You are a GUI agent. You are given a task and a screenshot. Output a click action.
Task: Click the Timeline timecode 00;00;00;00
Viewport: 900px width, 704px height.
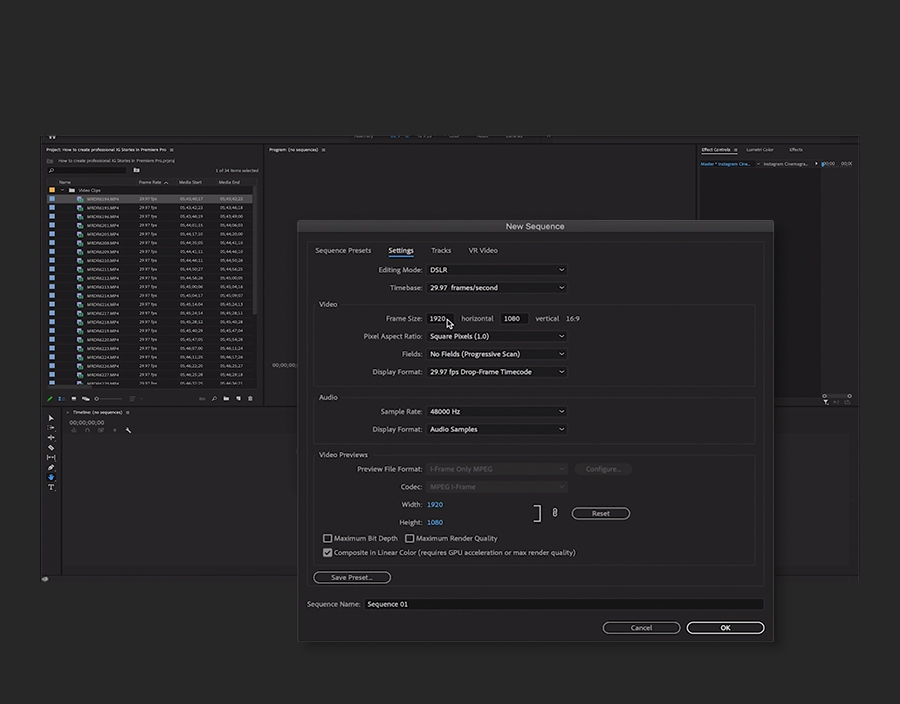pos(87,423)
